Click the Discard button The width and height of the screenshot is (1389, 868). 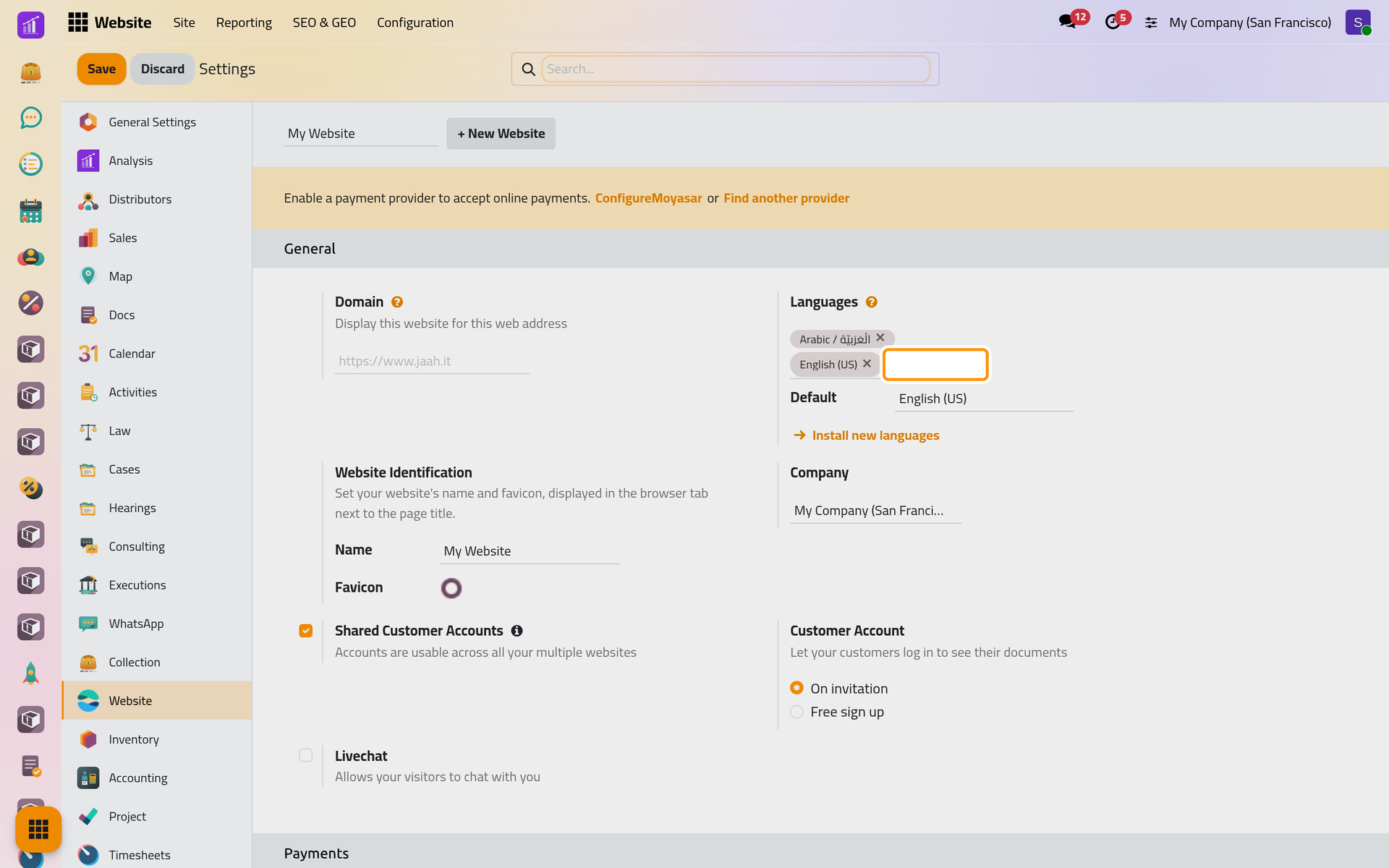[x=162, y=69]
